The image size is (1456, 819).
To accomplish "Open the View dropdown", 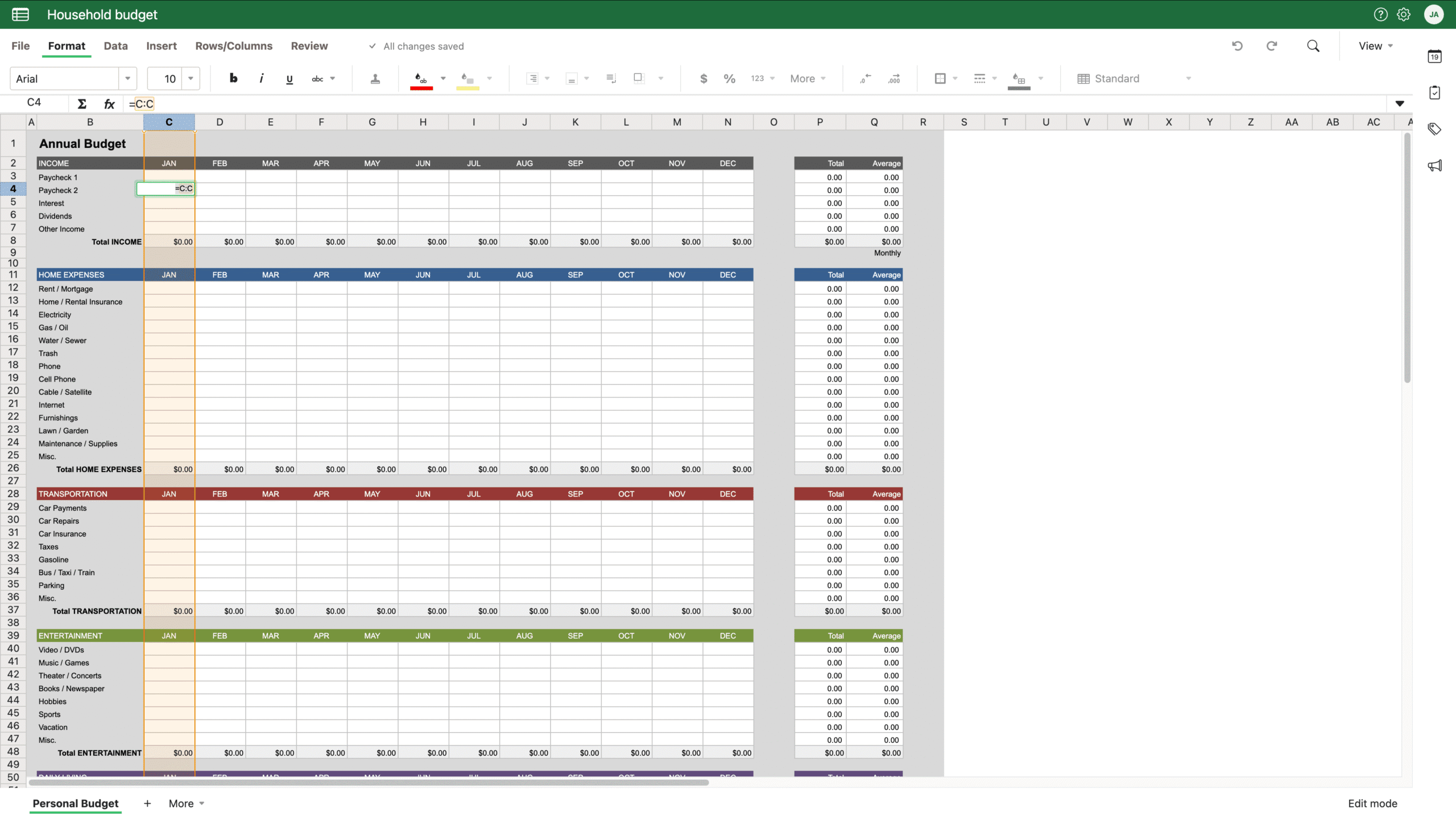I will tap(1375, 46).
